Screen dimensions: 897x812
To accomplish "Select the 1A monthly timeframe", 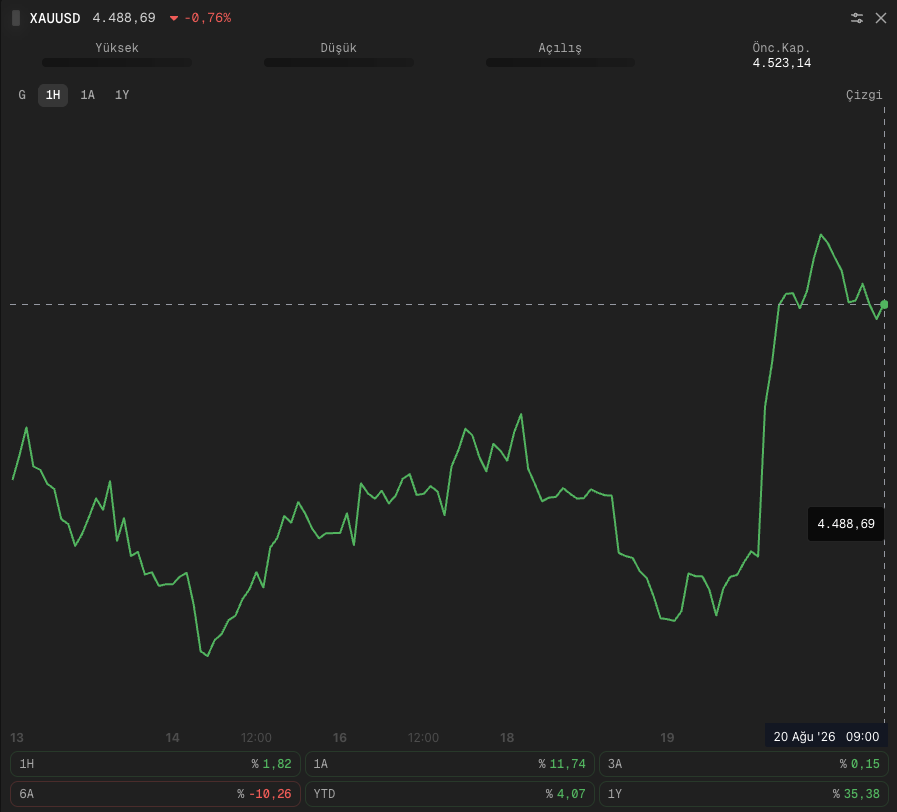I will (x=88, y=95).
